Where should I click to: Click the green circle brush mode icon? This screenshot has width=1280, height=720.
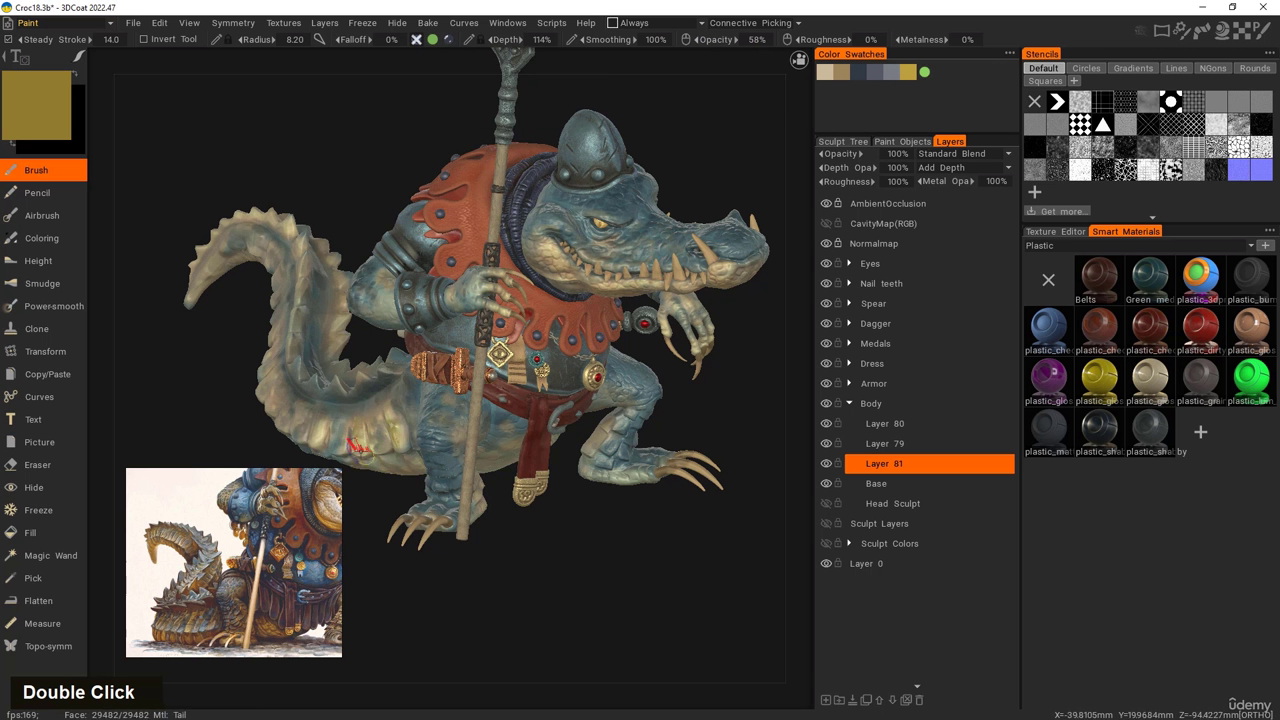432,40
